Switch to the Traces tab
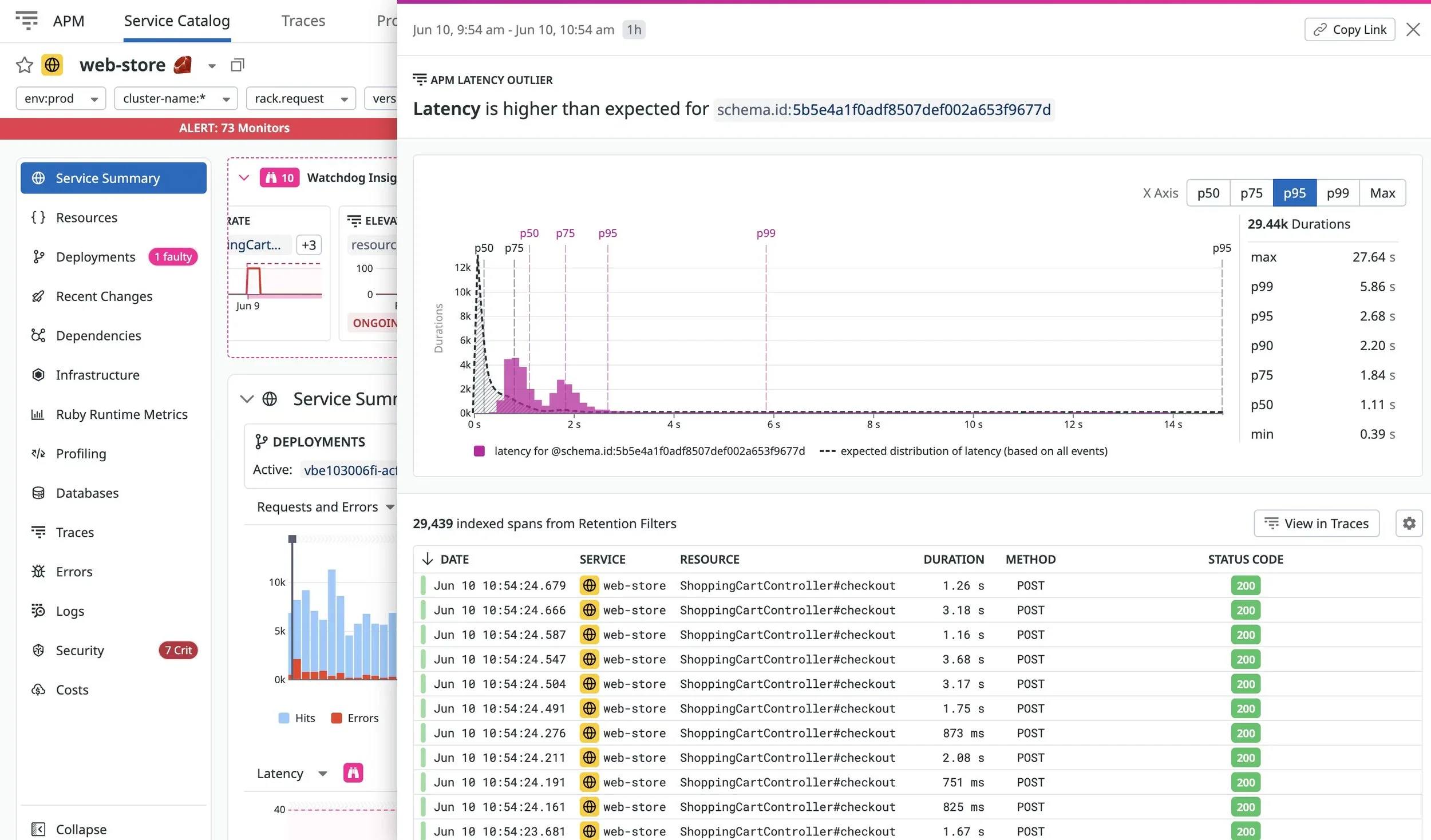1431x840 pixels. [303, 21]
